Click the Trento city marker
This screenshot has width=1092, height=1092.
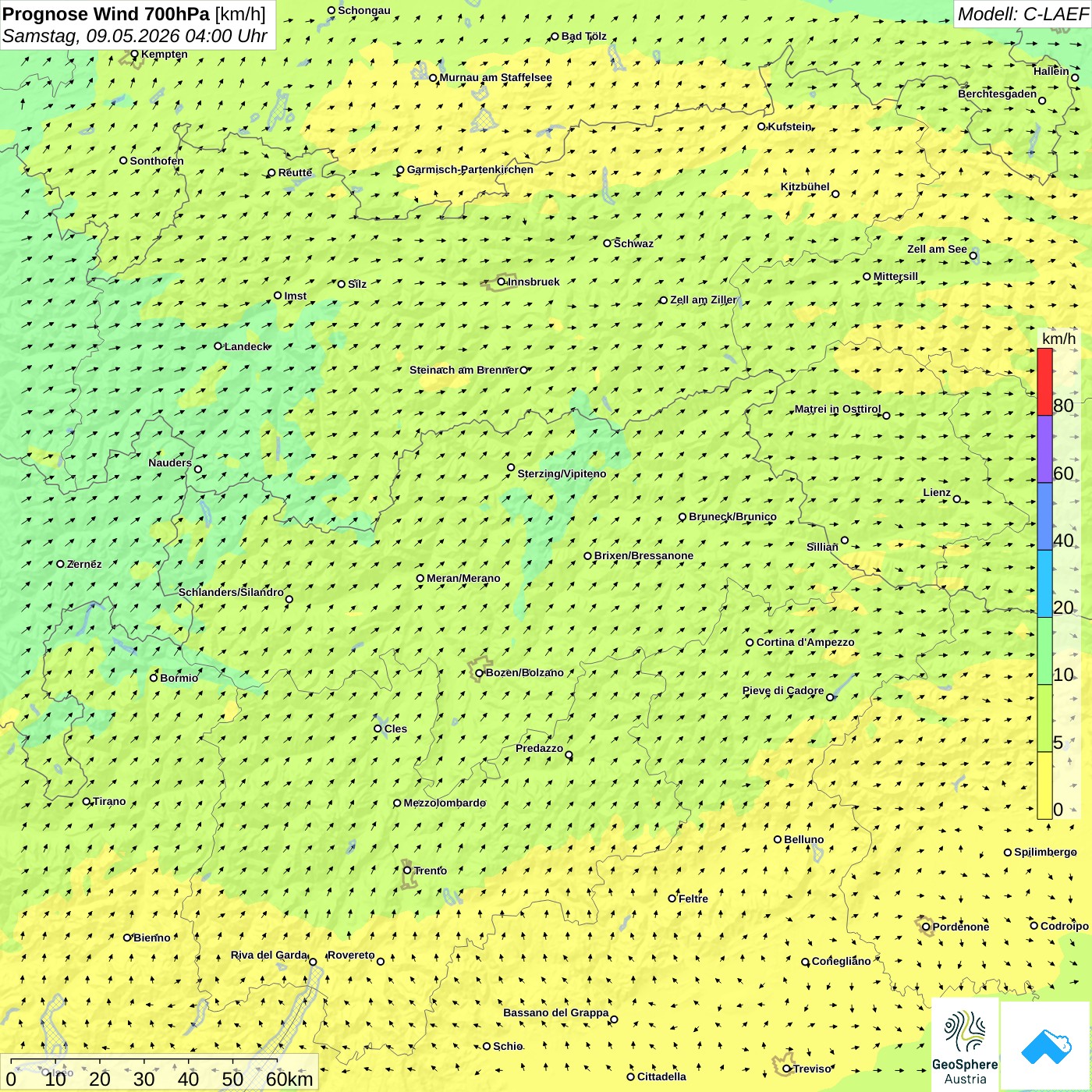[x=407, y=870]
